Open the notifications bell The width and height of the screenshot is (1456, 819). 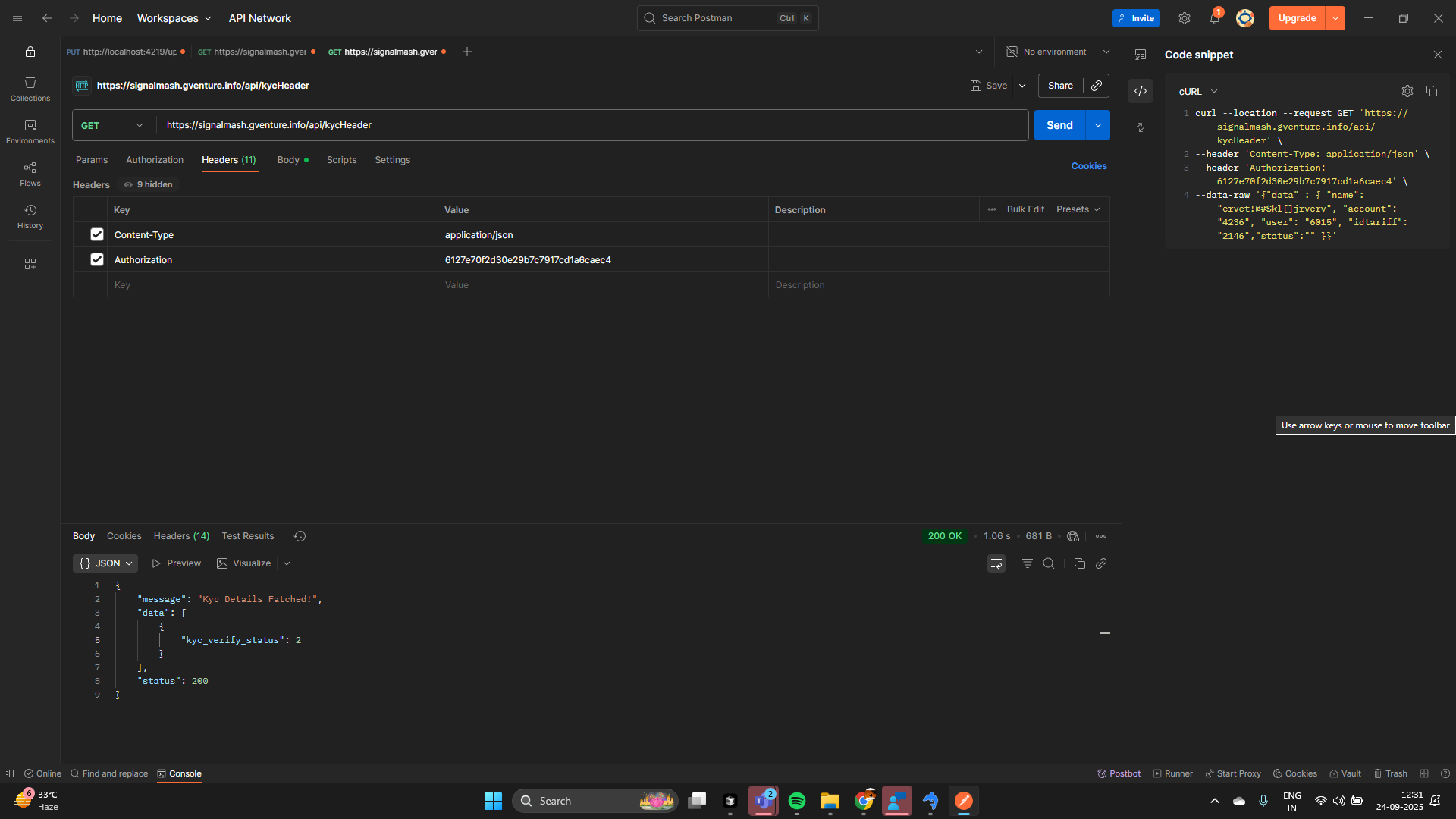click(1214, 18)
